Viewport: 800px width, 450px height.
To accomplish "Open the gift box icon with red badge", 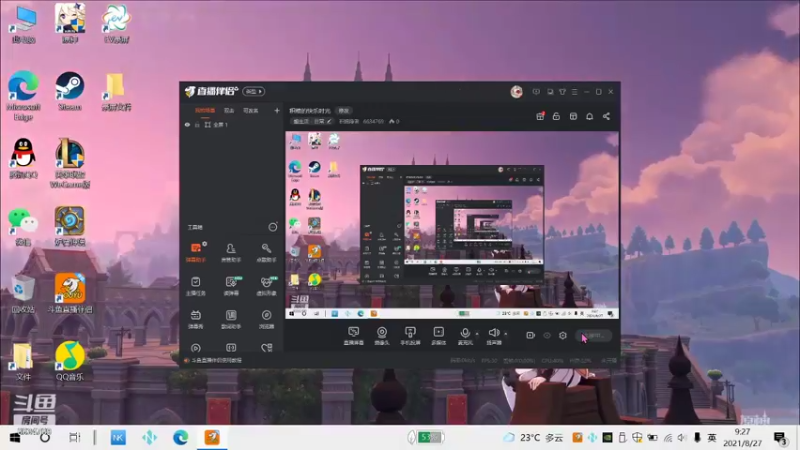I will point(540,116).
